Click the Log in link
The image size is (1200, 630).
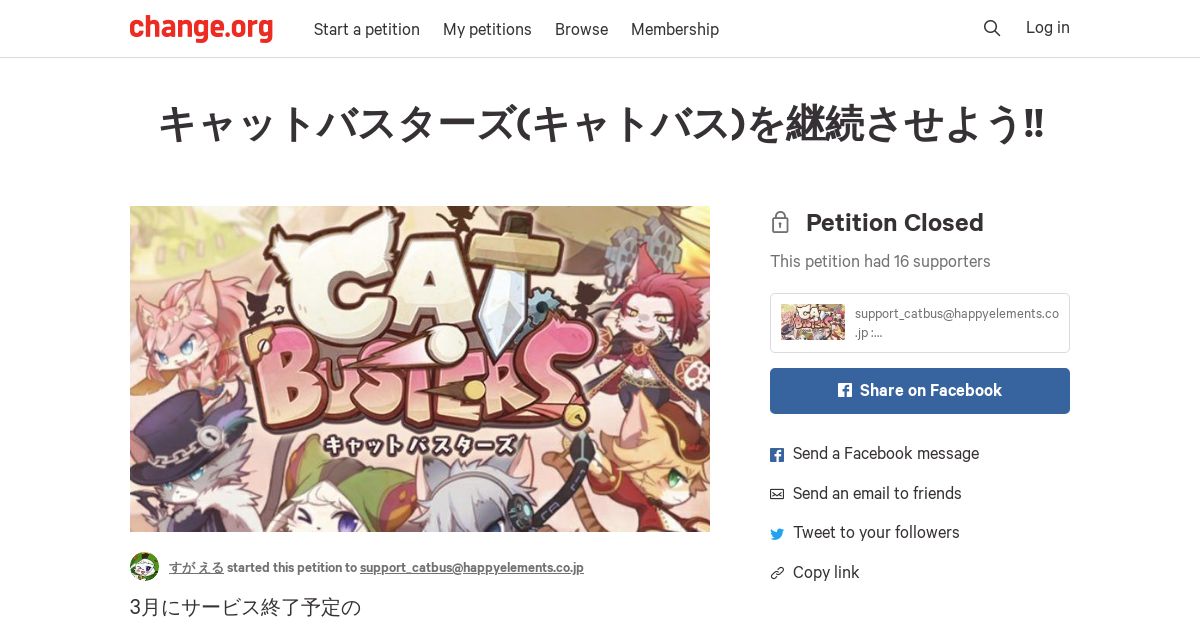(x=1048, y=28)
